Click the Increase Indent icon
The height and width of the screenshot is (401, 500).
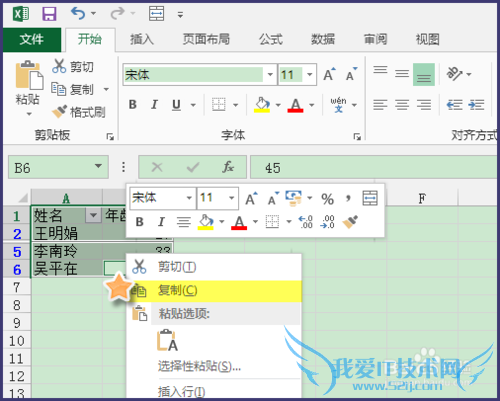[x=476, y=105]
